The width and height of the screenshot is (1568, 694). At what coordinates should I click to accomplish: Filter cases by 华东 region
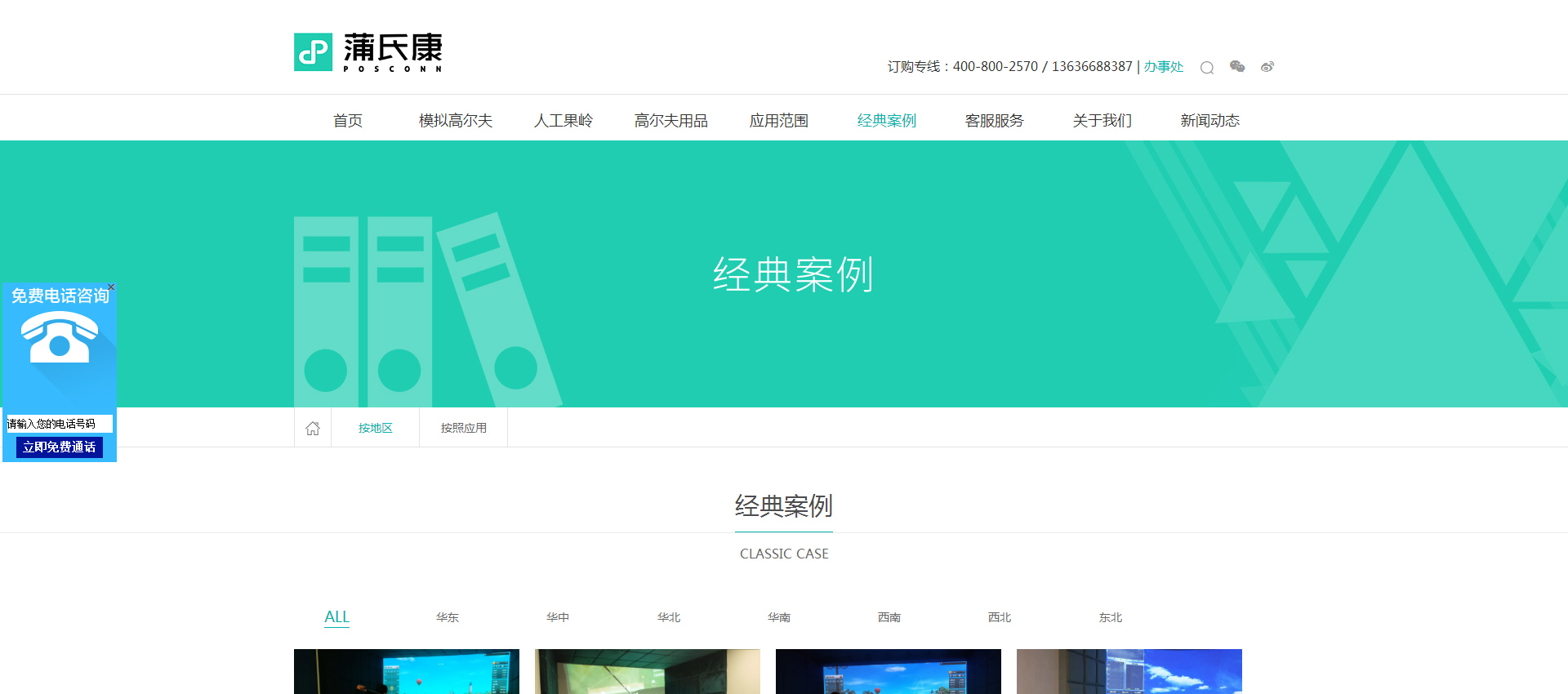pos(448,618)
